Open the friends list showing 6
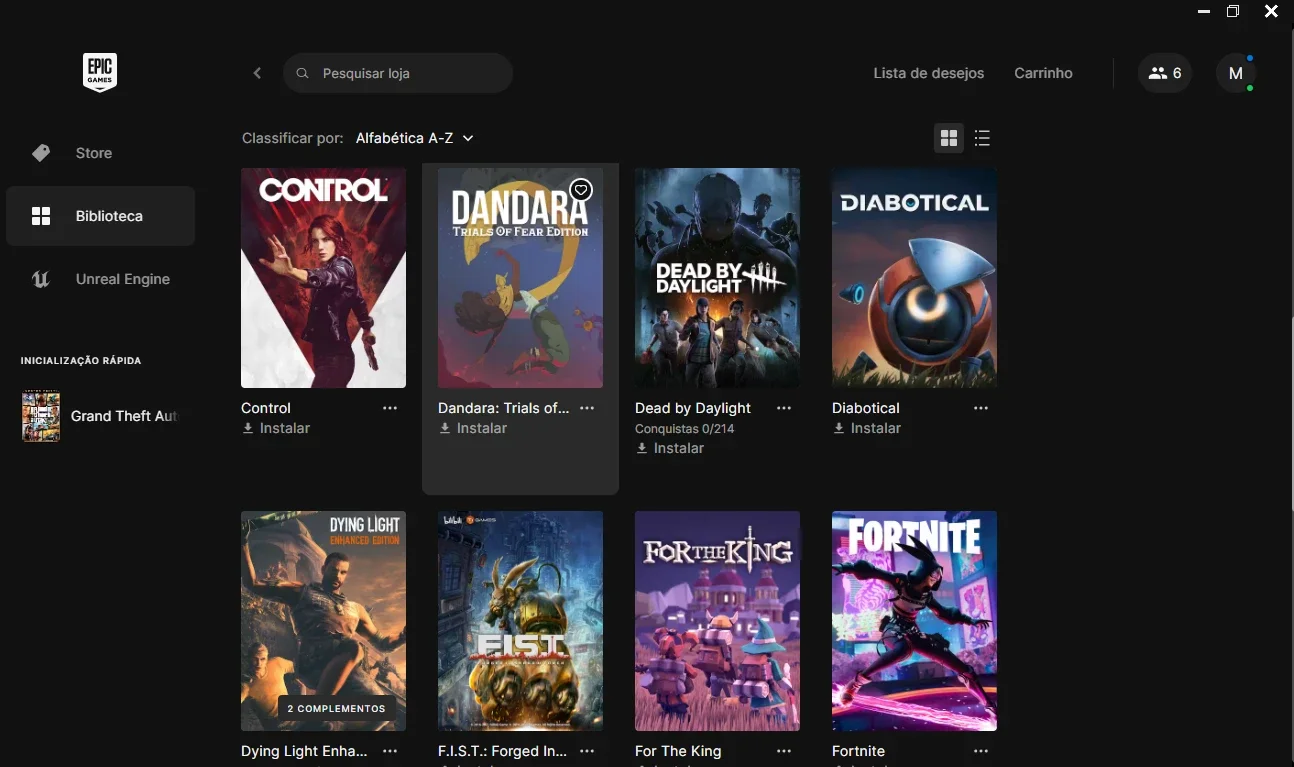 tap(1165, 73)
